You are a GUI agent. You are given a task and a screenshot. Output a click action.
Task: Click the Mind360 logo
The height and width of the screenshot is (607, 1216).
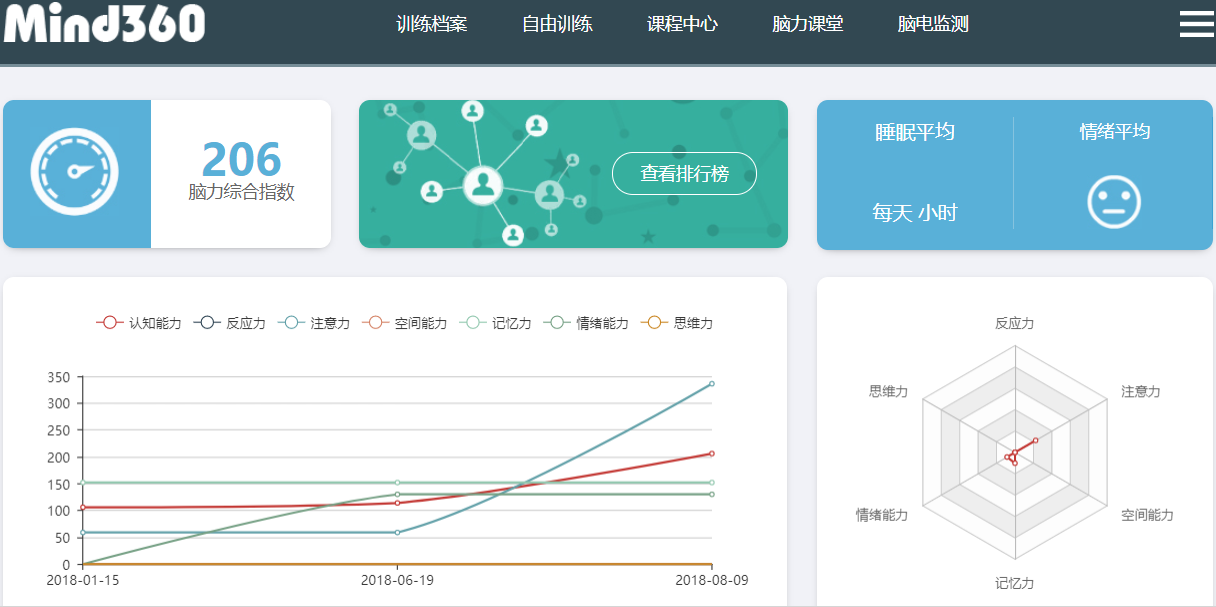pos(104,24)
